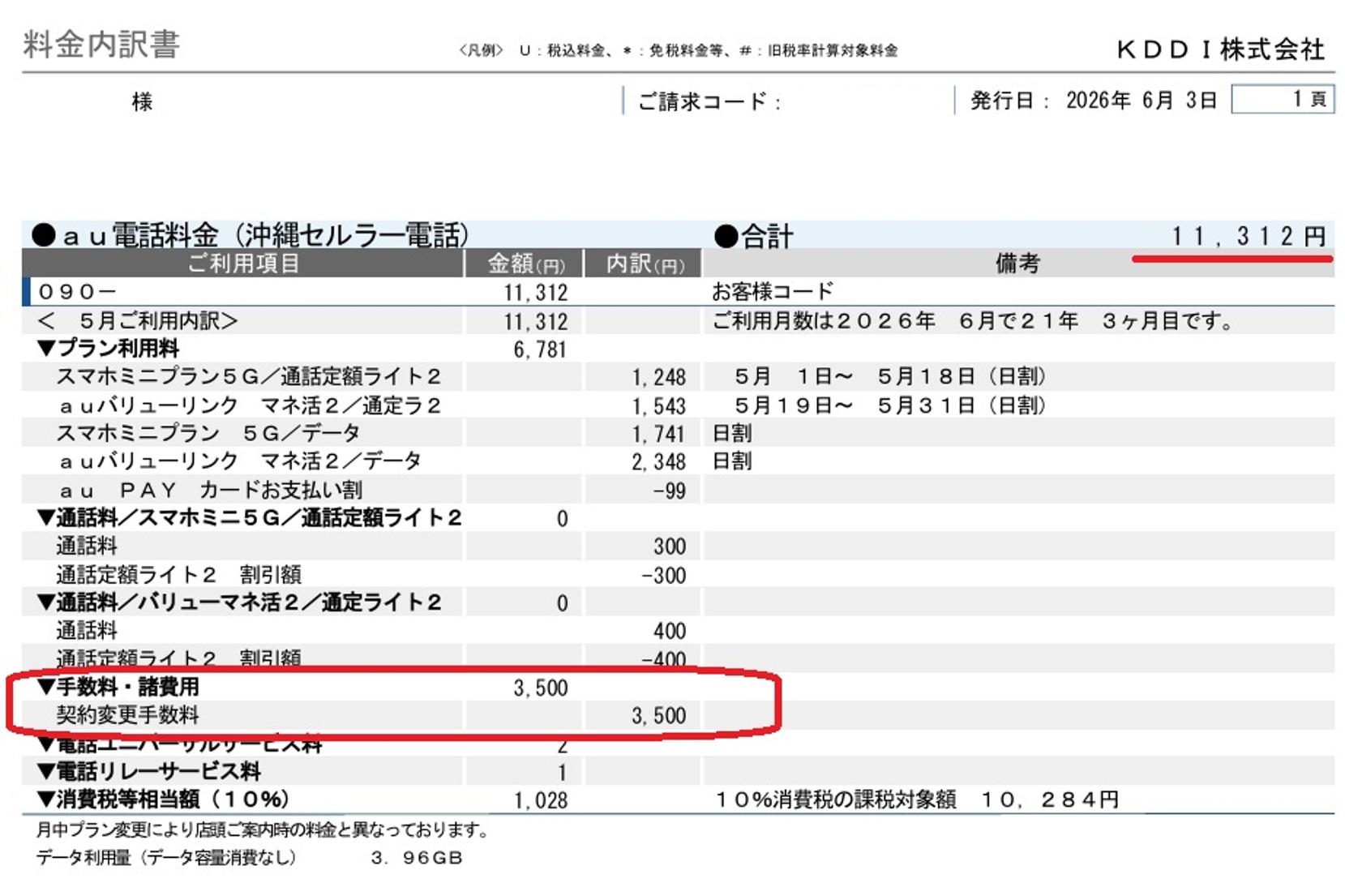Click 日割 remark in the 1,741 row
Screen dimensions: 1345x896
732,434
